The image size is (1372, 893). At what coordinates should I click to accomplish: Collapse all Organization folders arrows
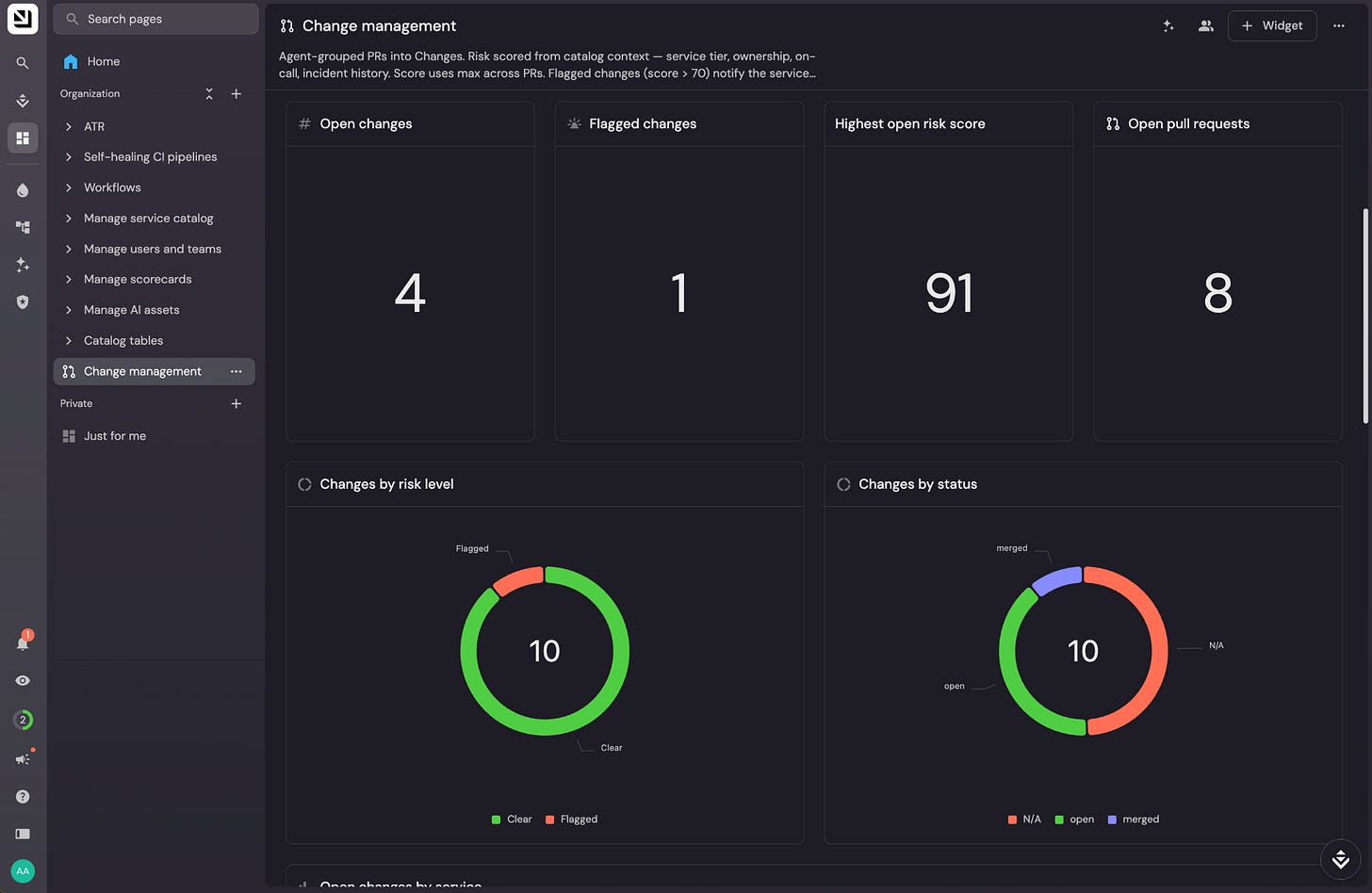(209, 93)
